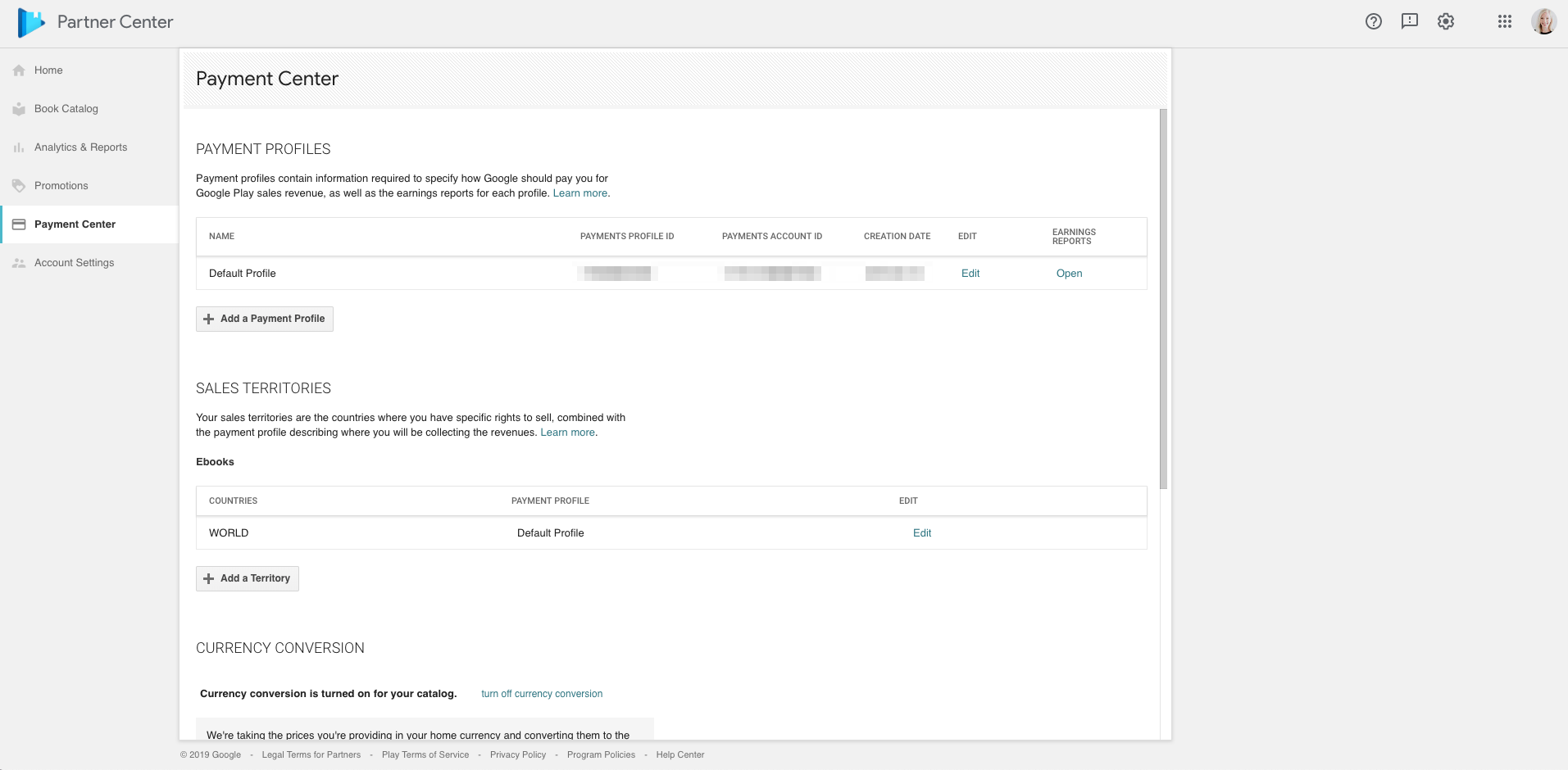This screenshot has width=1568, height=770.
Task: Click Add a Payment Profile button
Action: click(265, 319)
